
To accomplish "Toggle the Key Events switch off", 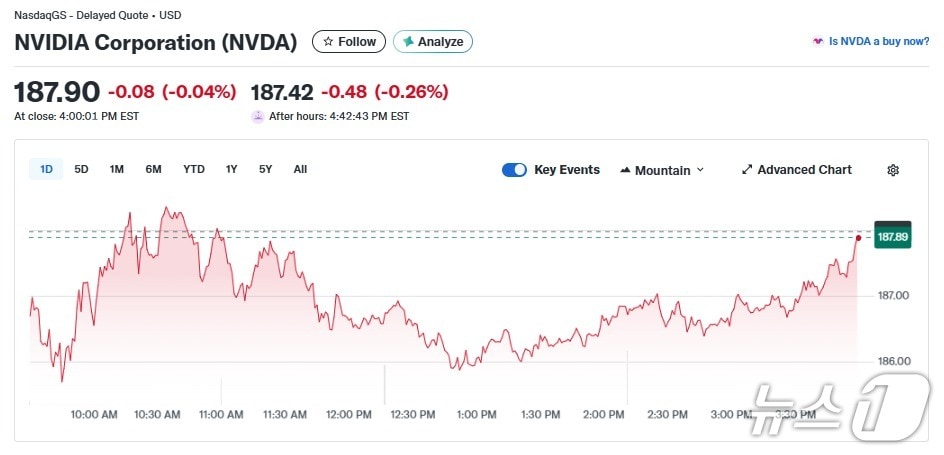I will click(x=514, y=170).
